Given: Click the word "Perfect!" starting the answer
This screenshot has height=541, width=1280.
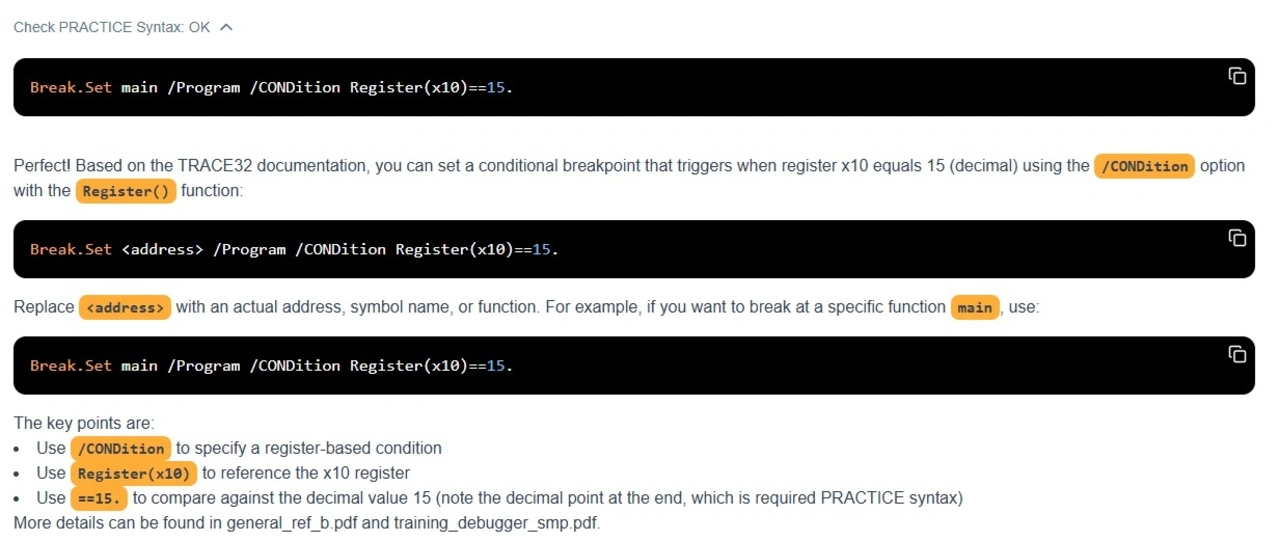Looking at the screenshot, I should tap(42, 166).
